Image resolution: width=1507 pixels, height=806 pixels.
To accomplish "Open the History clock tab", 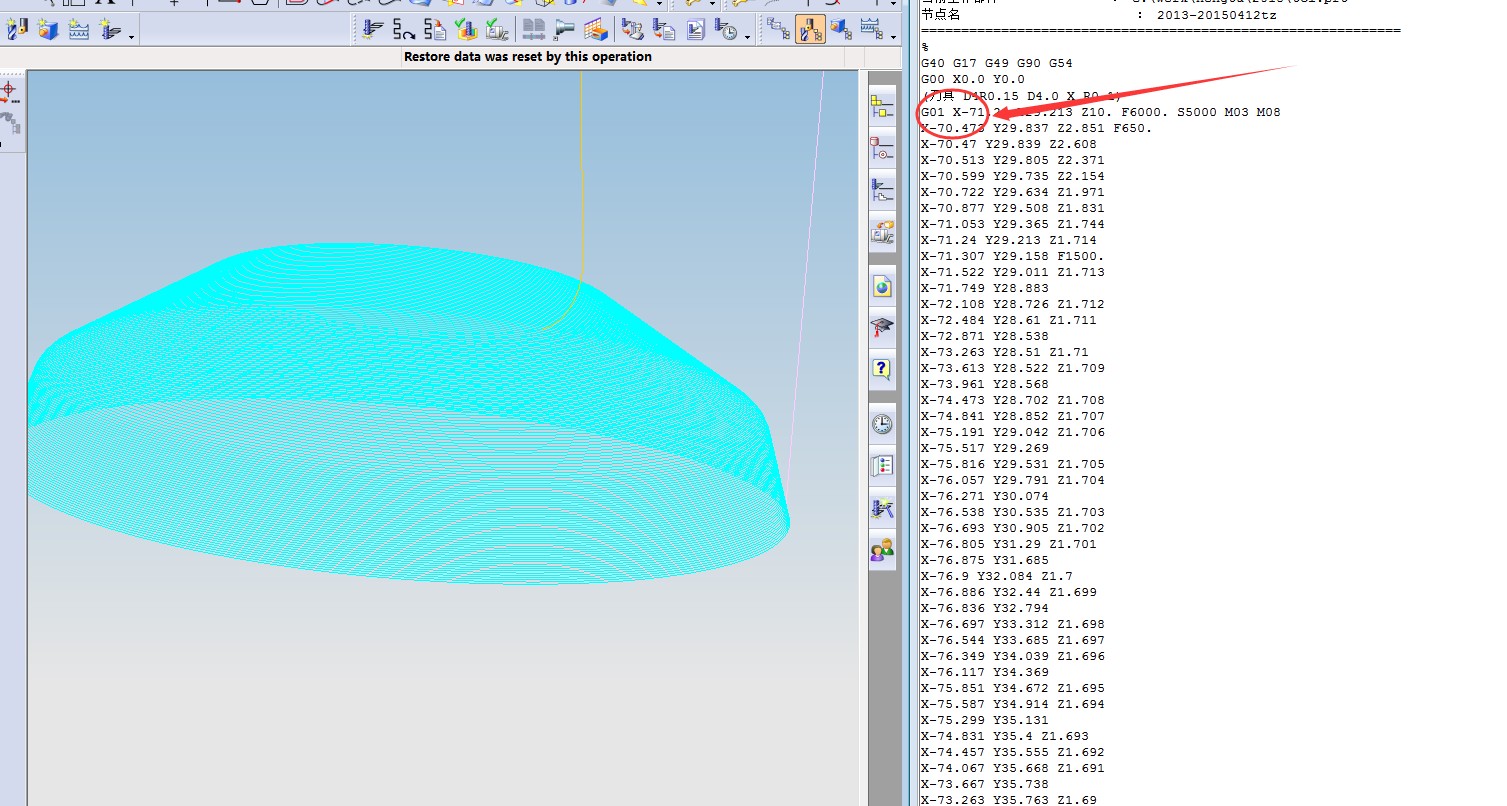I will pos(882,425).
